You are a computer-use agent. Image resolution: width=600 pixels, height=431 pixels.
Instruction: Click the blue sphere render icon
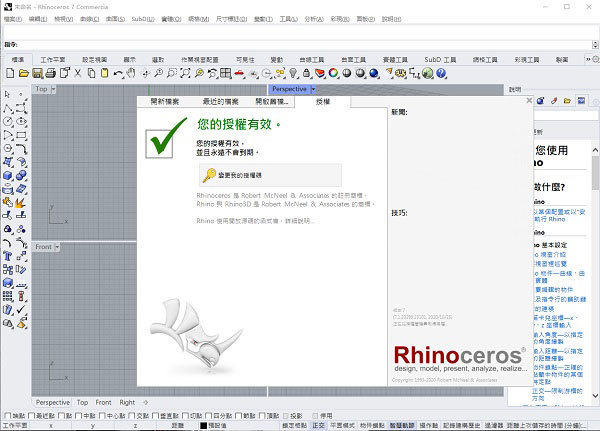point(374,73)
